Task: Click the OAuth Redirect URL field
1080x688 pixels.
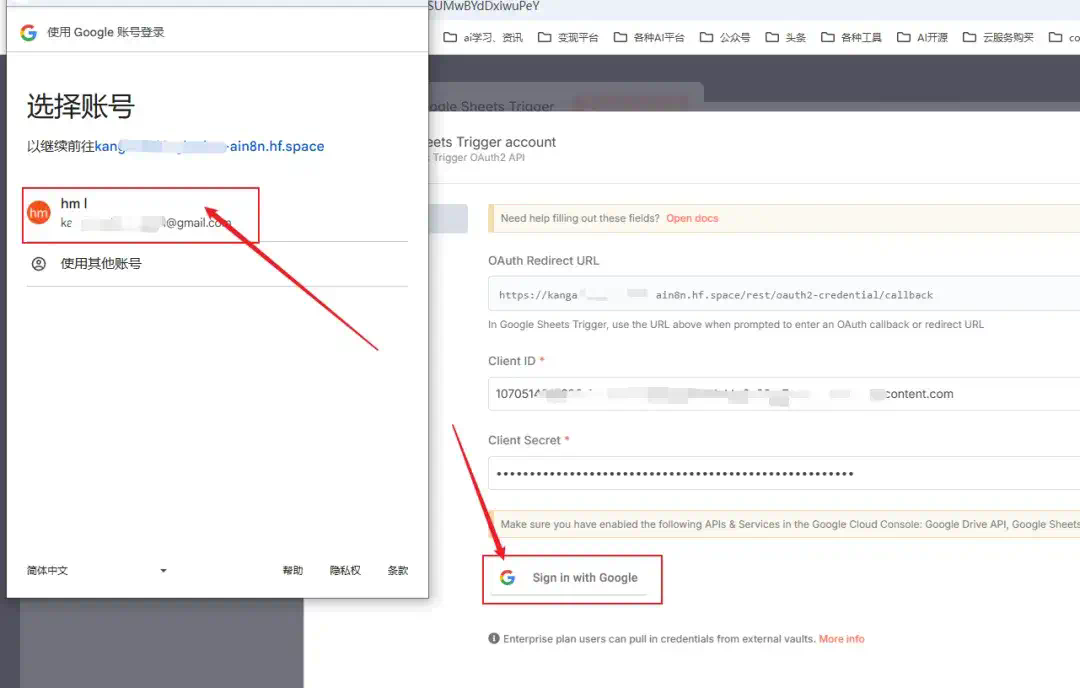Action: (784, 295)
